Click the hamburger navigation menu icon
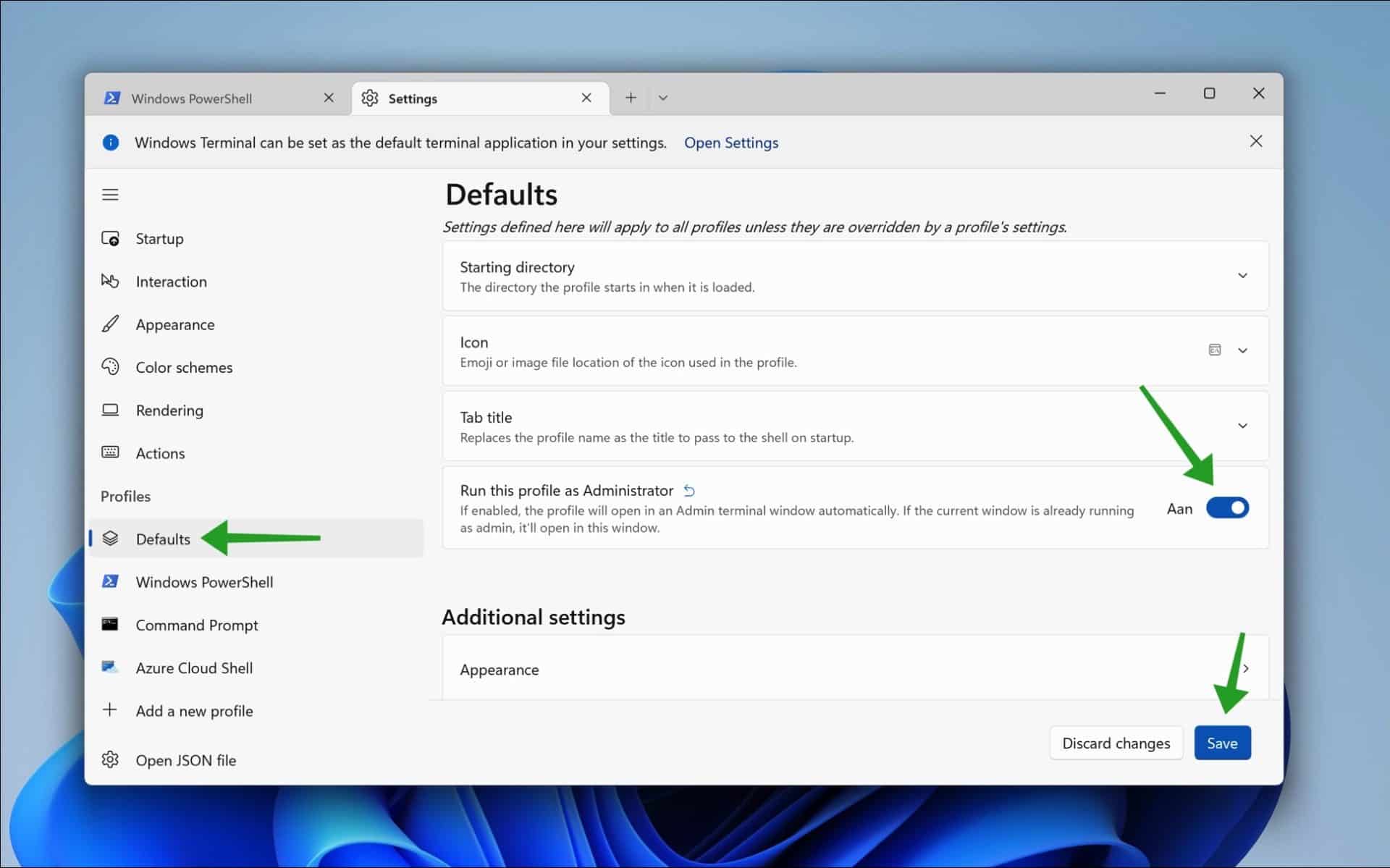This screenshot has height=868, width=1390. pos(110,195)
